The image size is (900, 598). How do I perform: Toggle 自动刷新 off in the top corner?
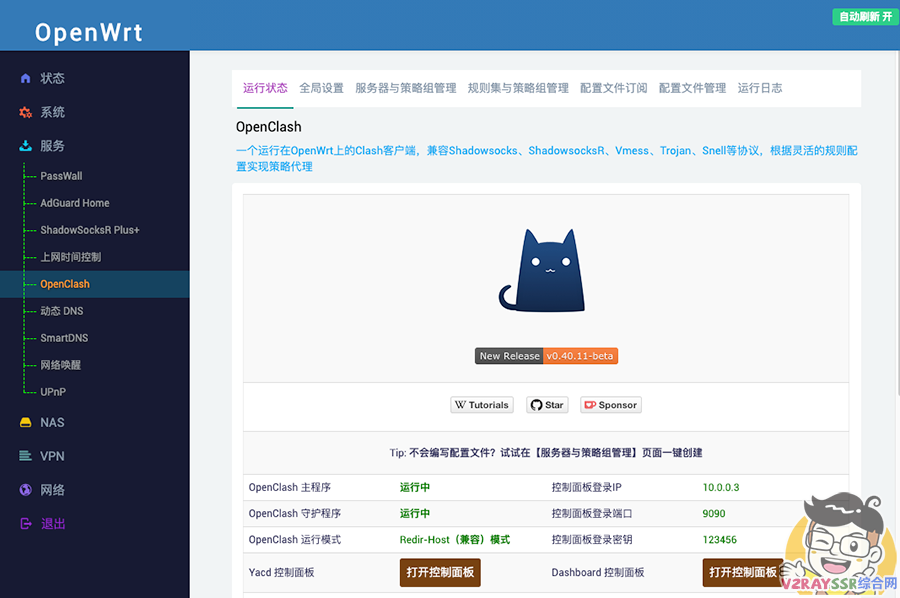pyautogui.click(x=862, y=17)
